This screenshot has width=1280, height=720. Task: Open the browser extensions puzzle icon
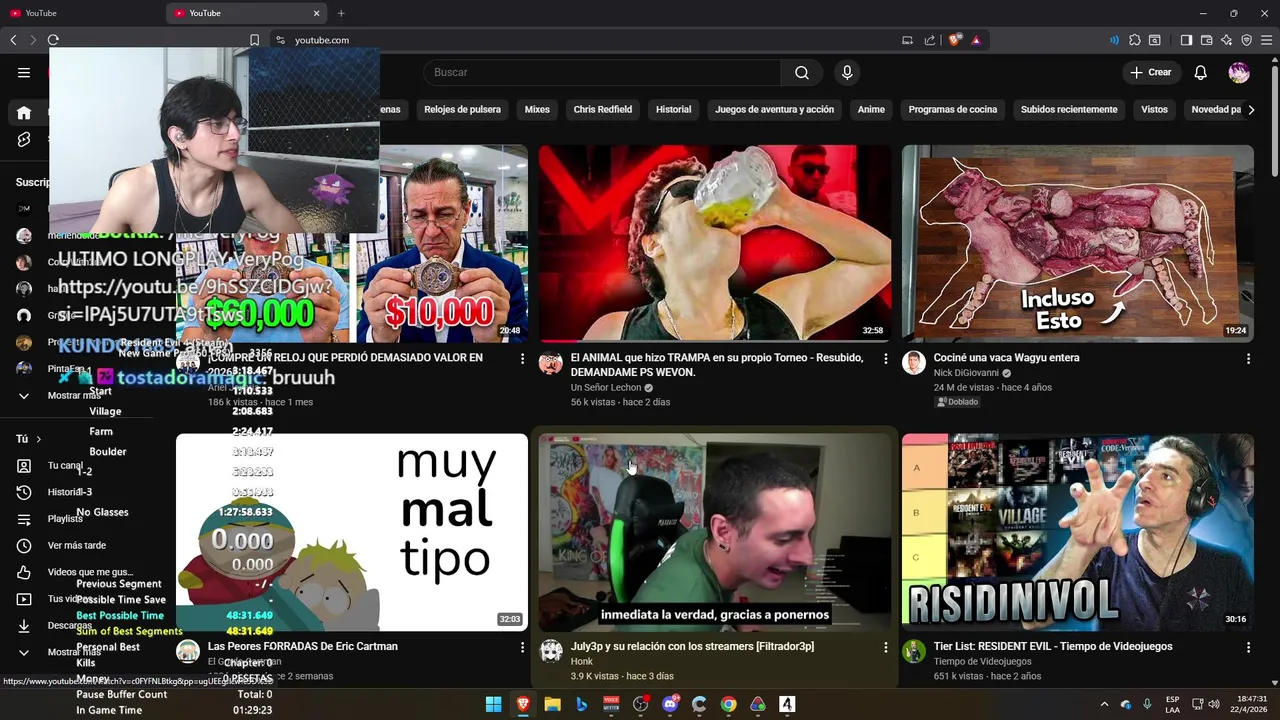click(x=1135, y=40)
